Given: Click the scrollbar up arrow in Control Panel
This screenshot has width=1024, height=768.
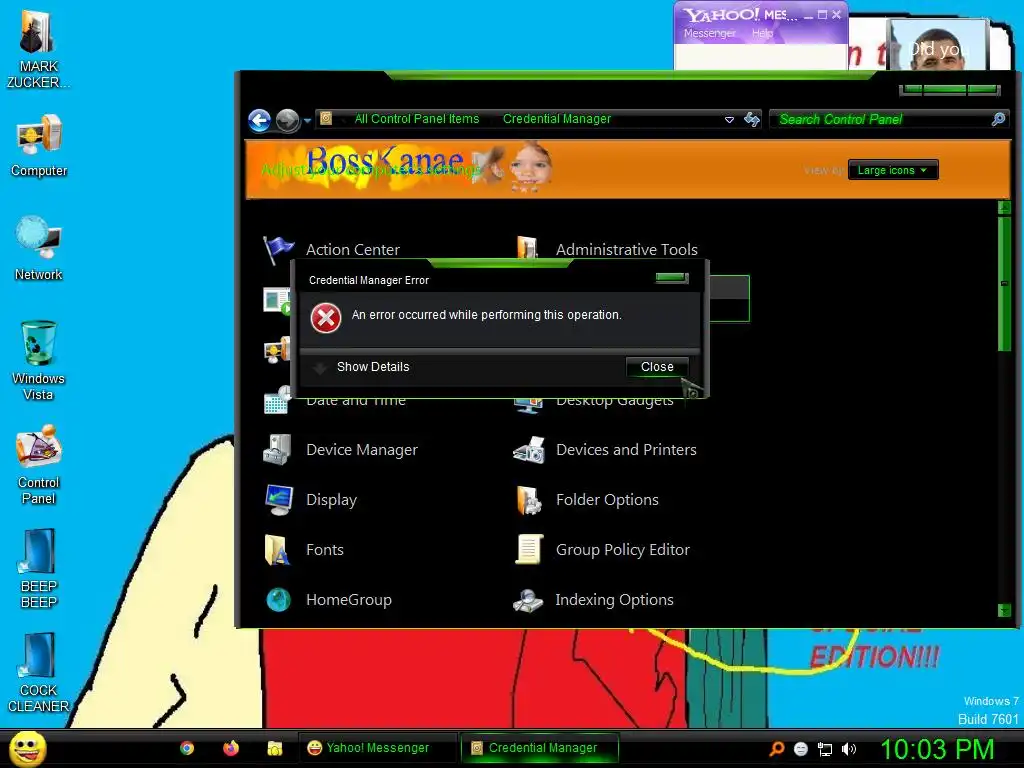Looking at the screenshot, I should click(x=1004, y=208).
